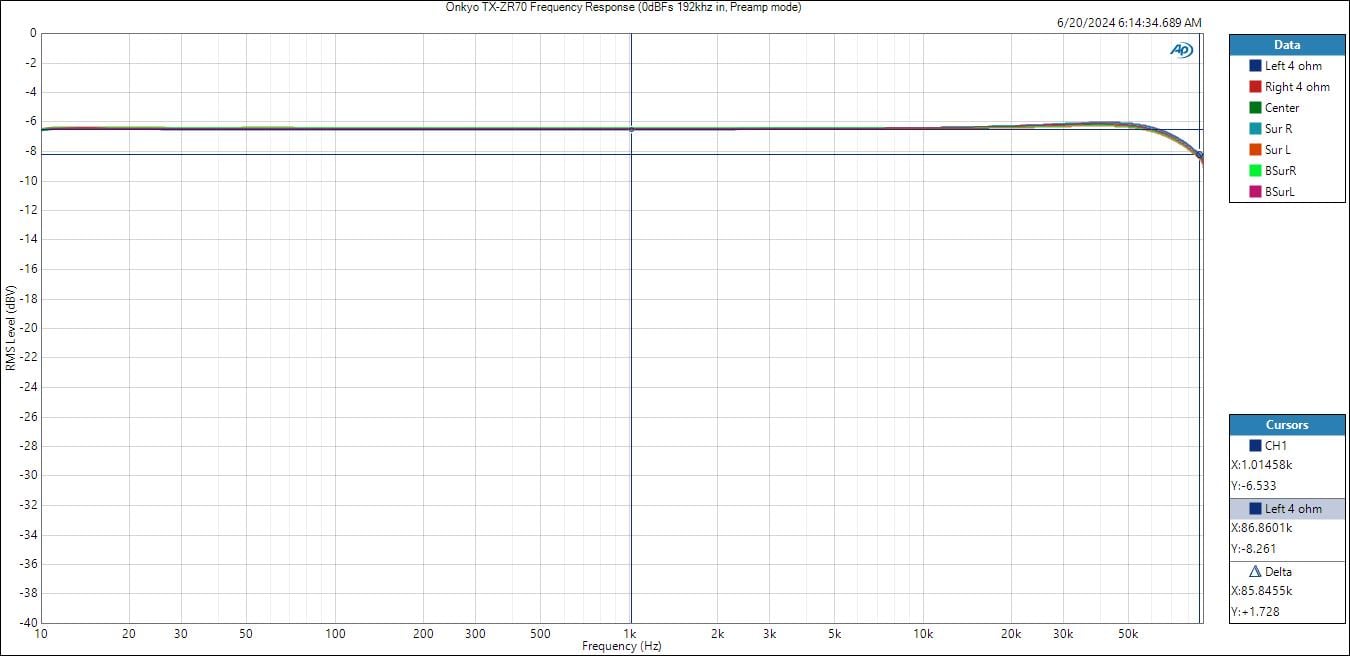Click the CH1 cursor label
This screenshot has height=656, width=1350.
click(1276, 446)
